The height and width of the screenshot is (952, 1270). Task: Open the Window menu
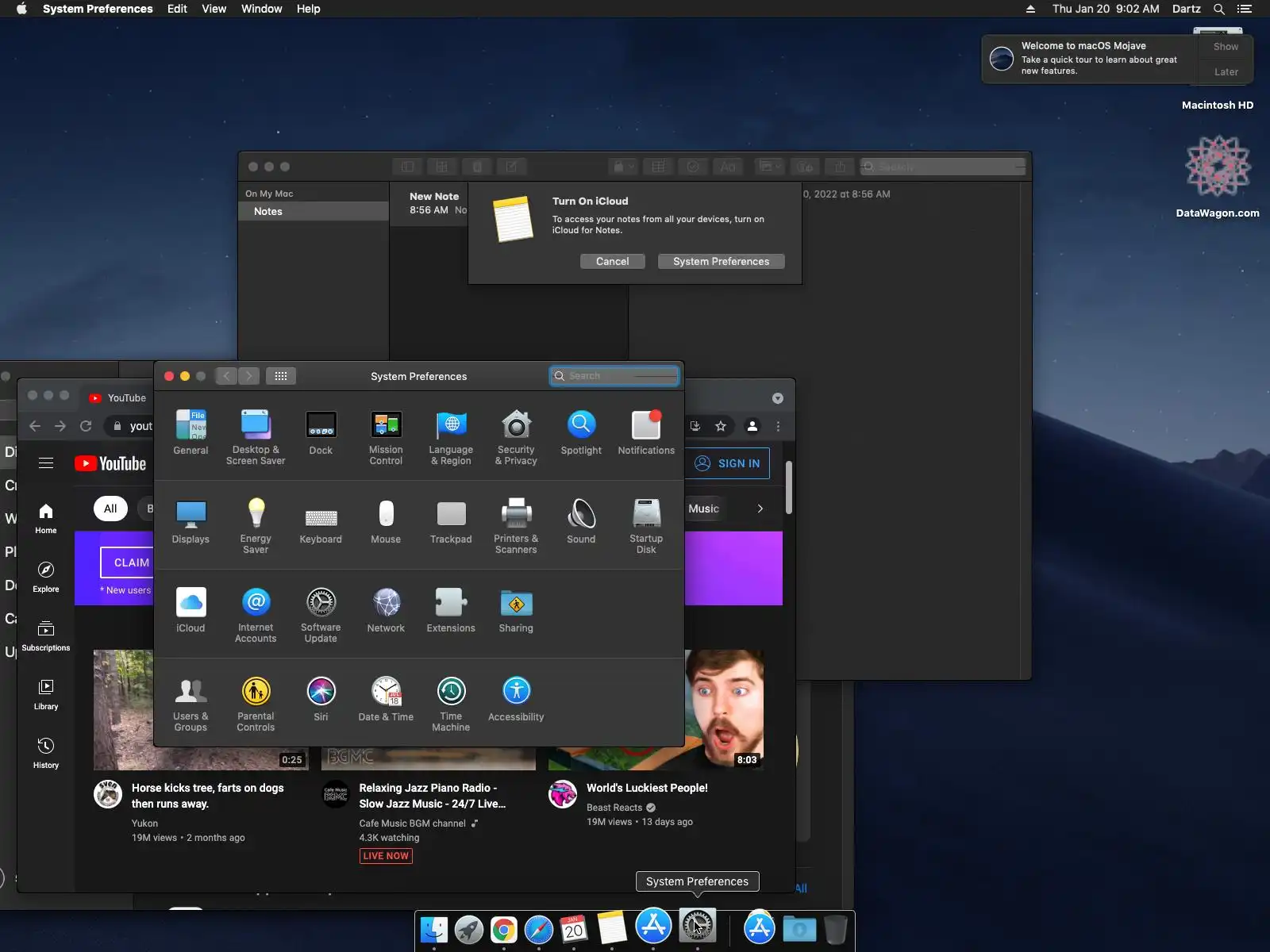261,9
